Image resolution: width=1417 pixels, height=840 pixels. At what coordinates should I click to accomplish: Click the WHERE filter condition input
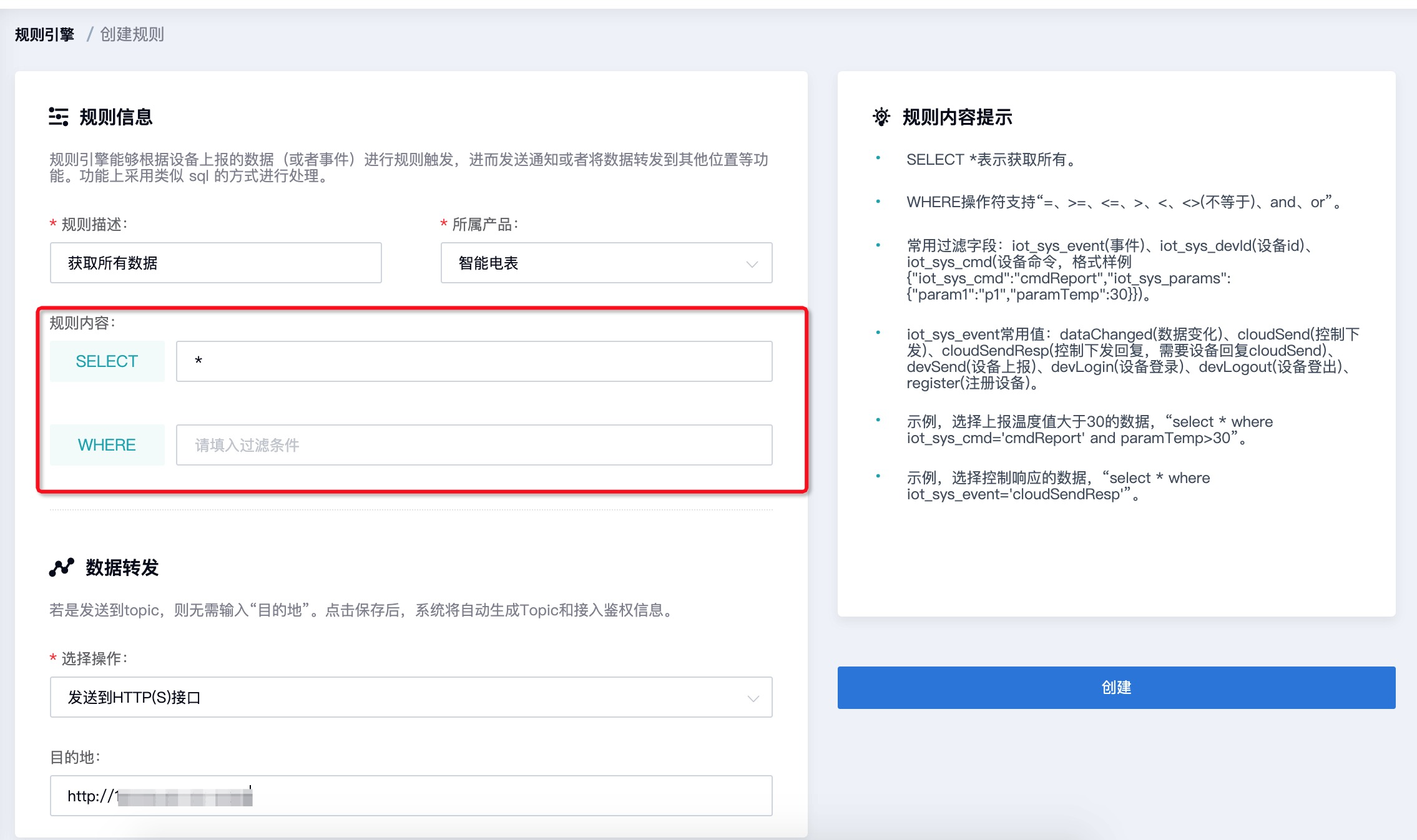474,445
